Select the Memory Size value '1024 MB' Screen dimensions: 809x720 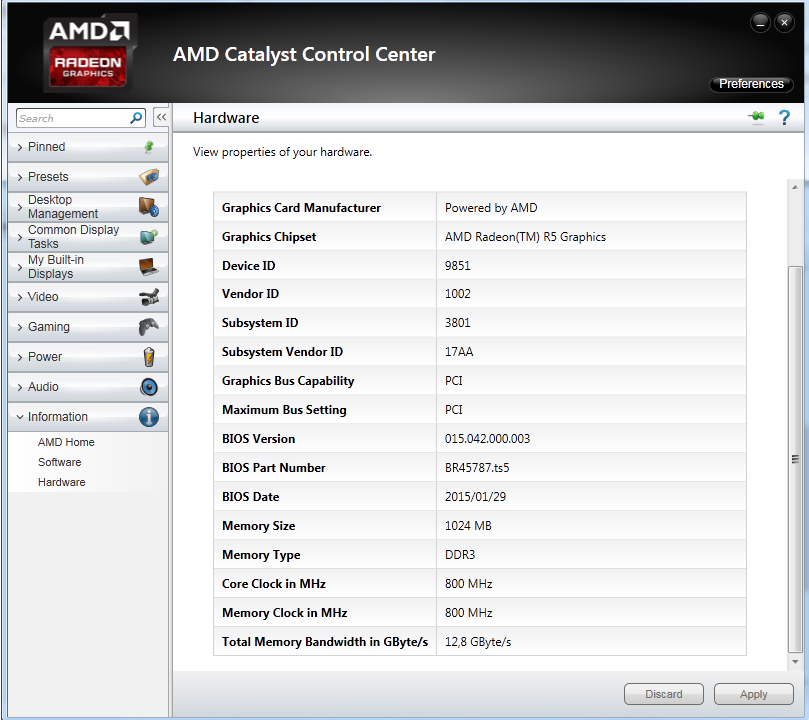[468, 526]
